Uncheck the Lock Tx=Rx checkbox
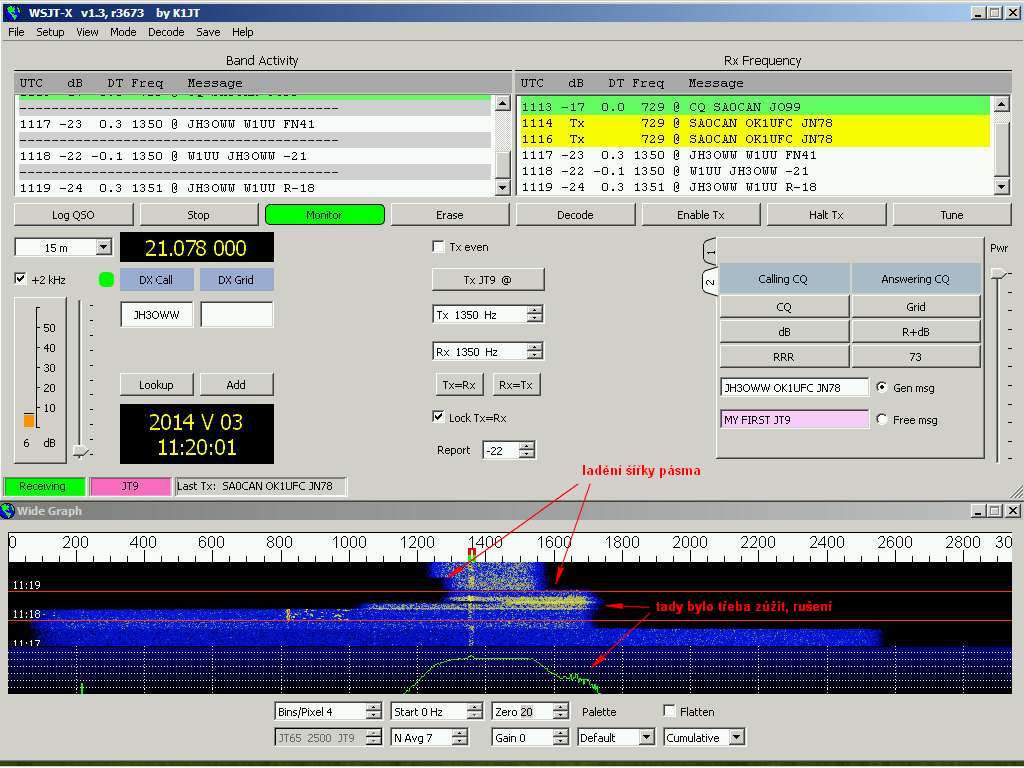Screen dimensions: 1024x768 [438, 417]
